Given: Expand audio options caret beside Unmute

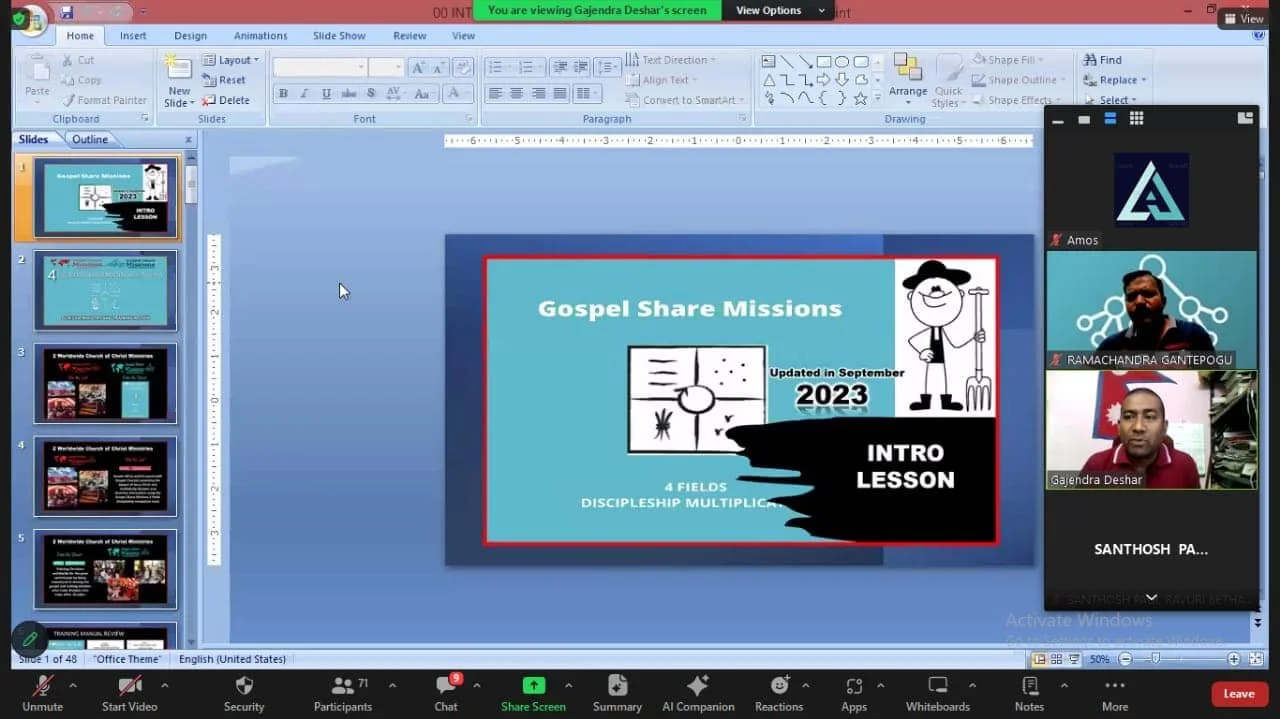Looking at the screenshot, I should coord(72,686).
